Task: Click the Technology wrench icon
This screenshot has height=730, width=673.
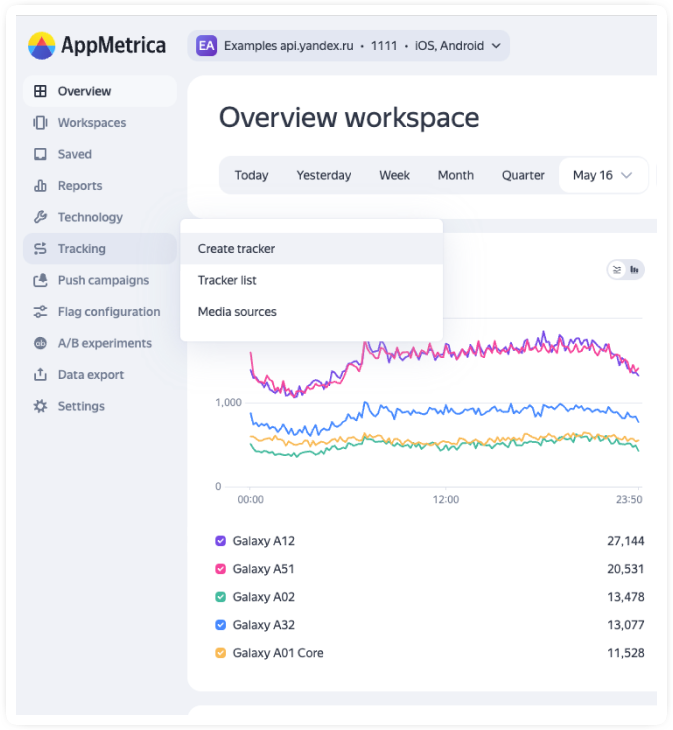Action: pyautogui.click(x=40, y=217)
